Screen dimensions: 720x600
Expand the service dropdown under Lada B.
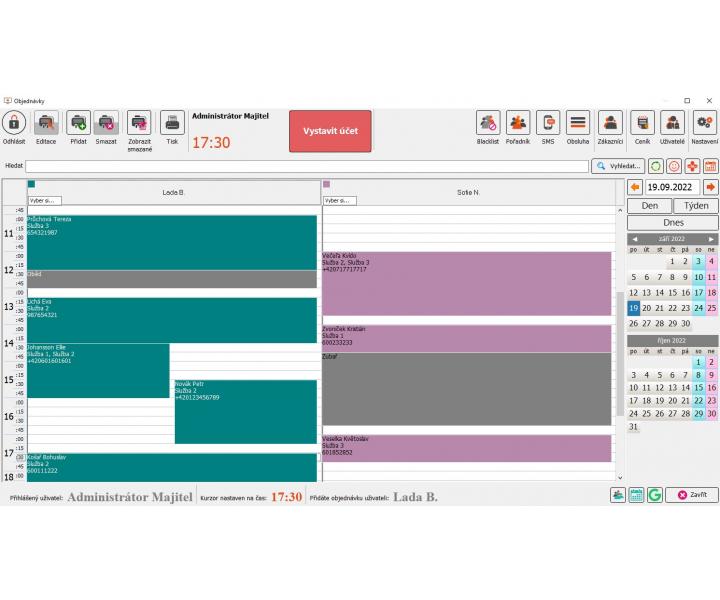pyautogui.click(x=45, y=201)
